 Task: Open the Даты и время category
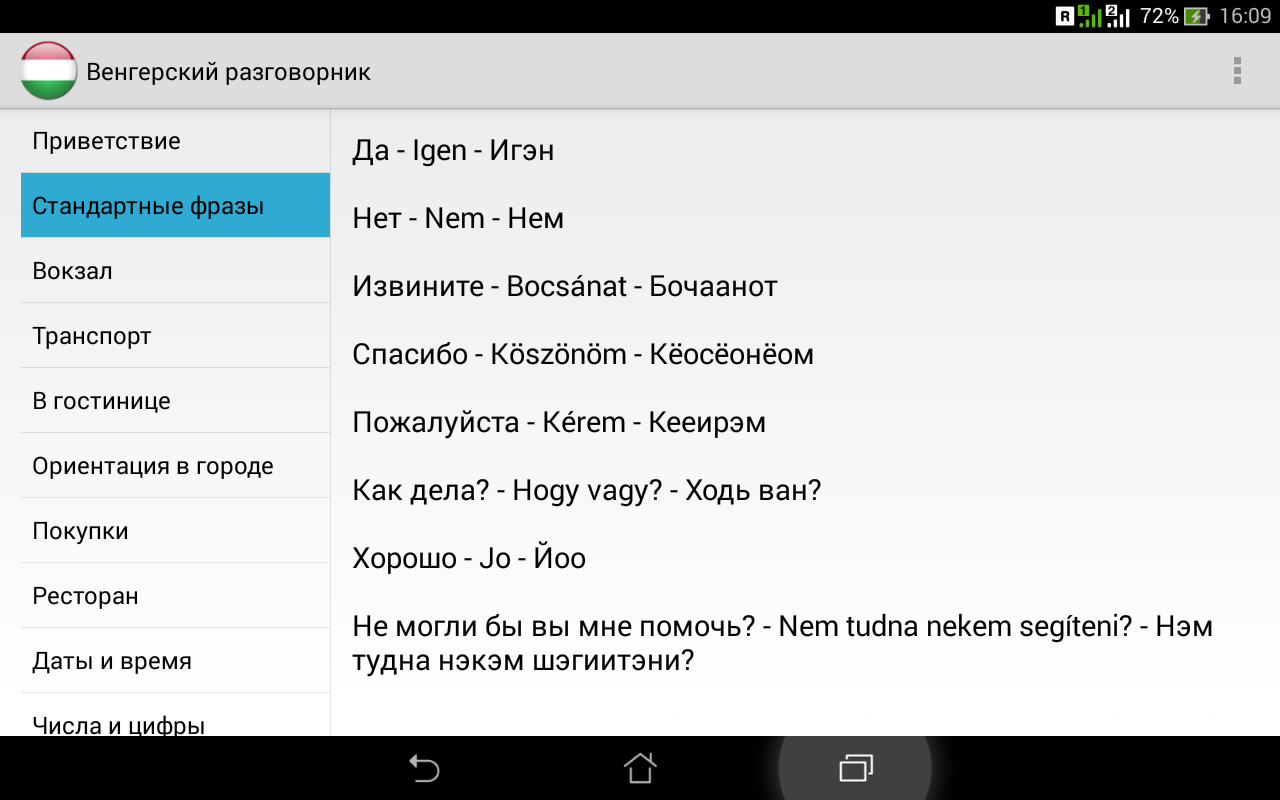tap(175, 661)
